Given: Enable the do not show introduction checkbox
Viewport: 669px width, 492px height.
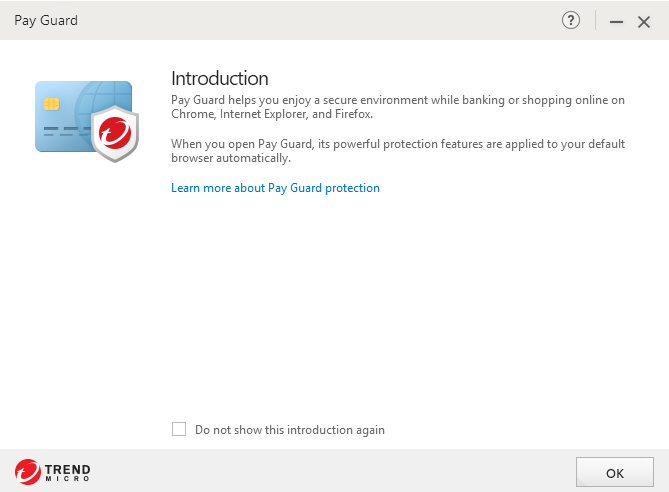Looking at the screenshot, I should 179,429.
